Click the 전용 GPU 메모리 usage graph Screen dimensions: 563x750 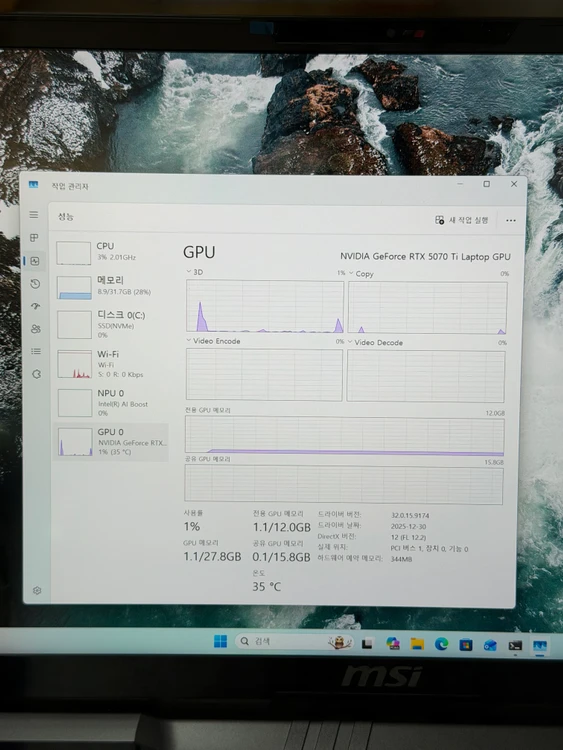344,436
